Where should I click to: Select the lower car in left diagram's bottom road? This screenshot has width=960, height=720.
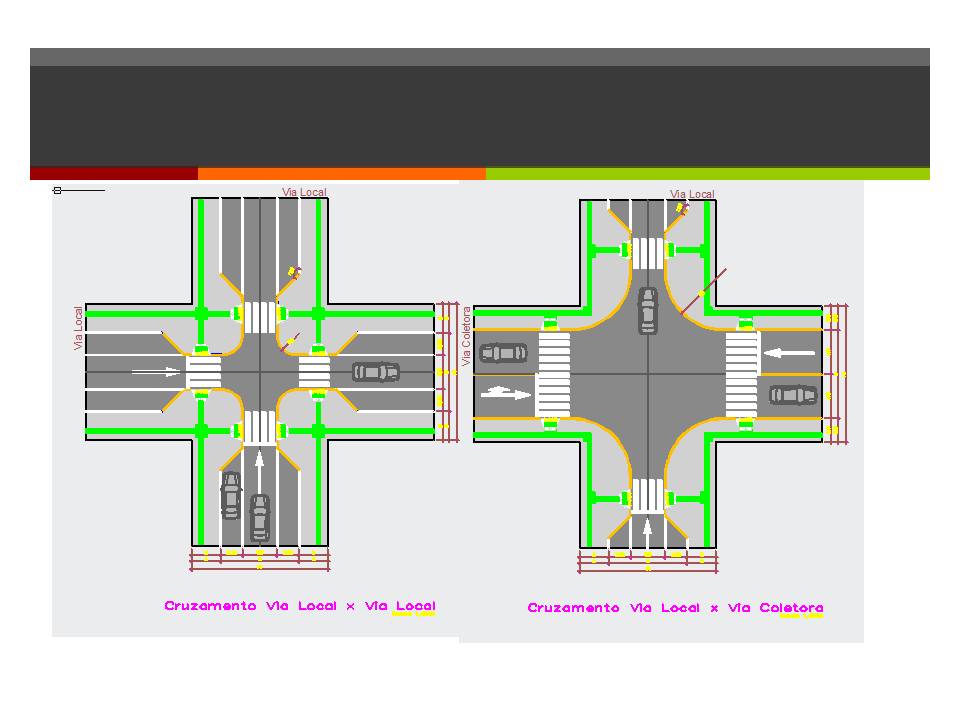click(x=260, y=516)
